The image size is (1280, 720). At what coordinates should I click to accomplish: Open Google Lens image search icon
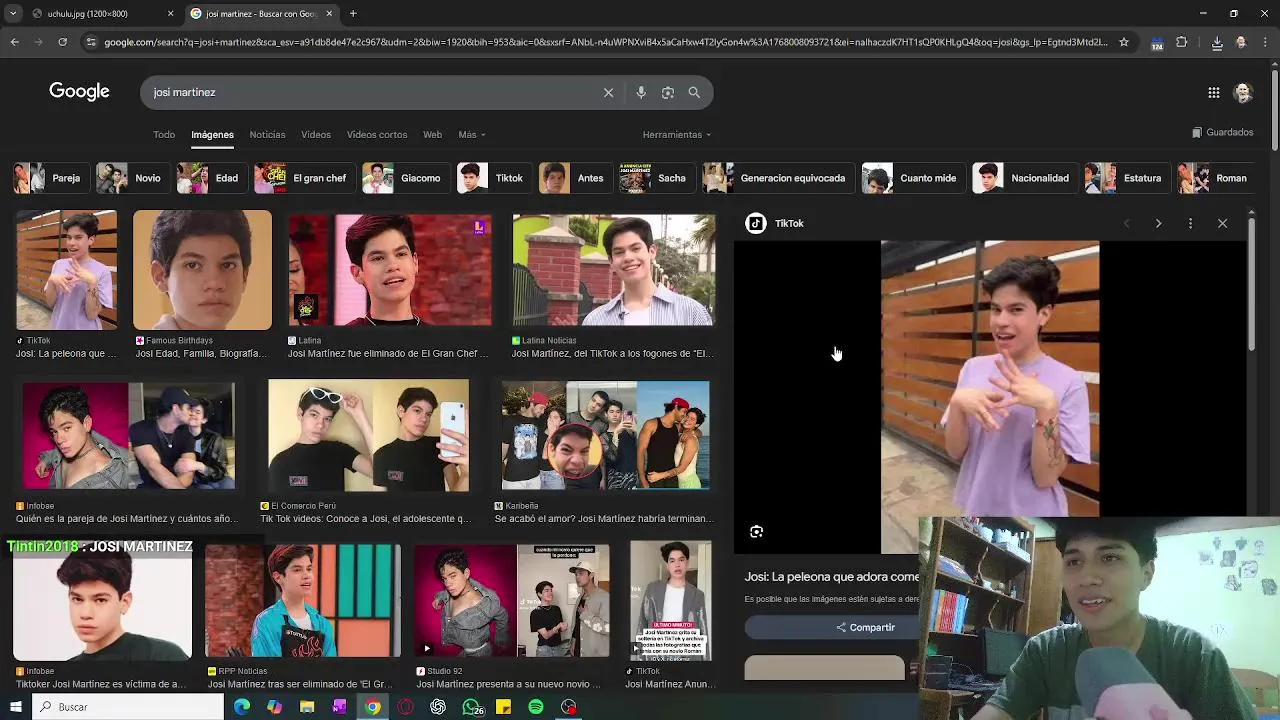coord(668,92)
